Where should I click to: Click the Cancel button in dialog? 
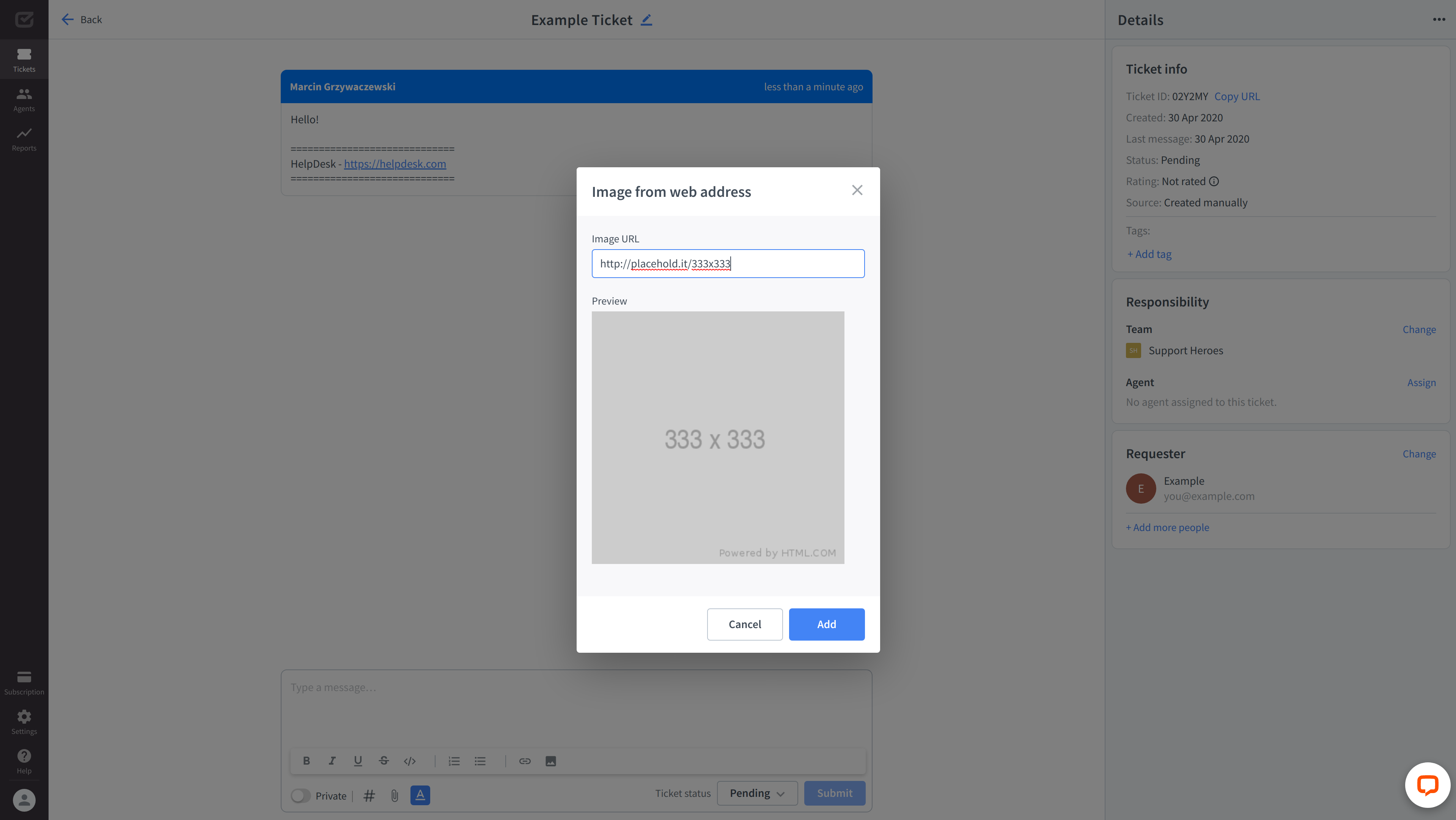(x=744, y=624)
